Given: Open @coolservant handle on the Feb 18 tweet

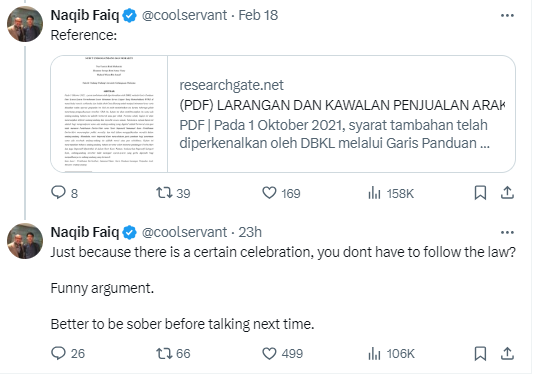Looking at the screenshot, I should point(184,15).
